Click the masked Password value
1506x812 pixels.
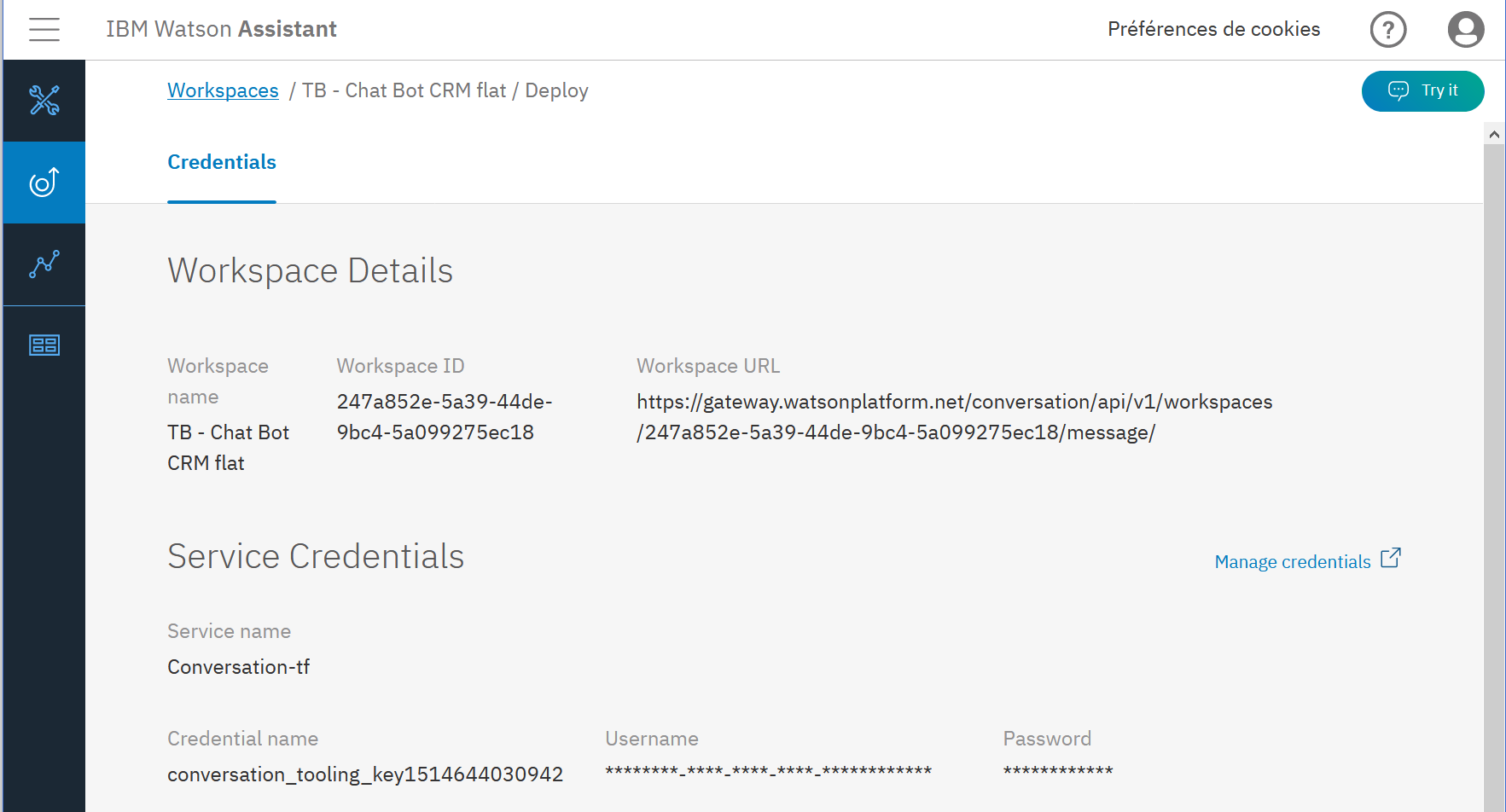(1058, 772)
